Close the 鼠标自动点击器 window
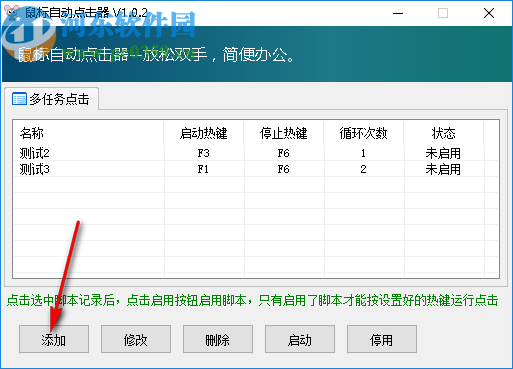513x369 pixels. coord(489,13)
